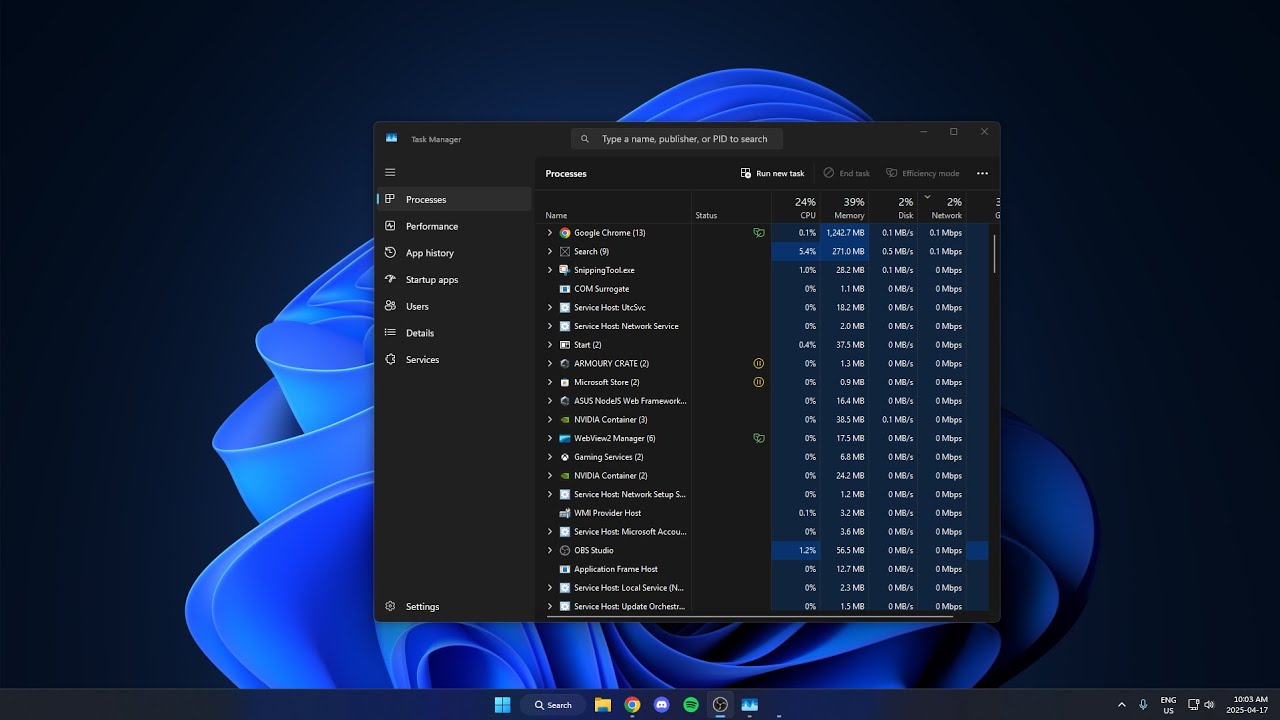Click the ARMOURY CRATE process icon

click(565, 363)
